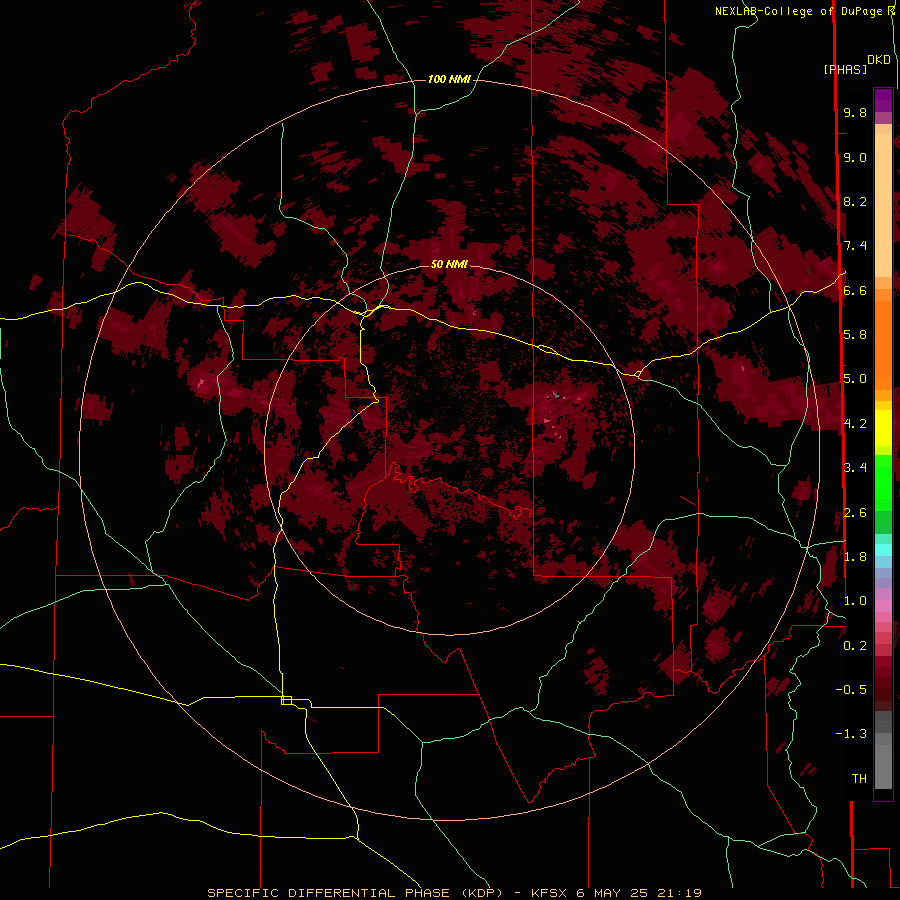Viewport: 900px width, 900px height.
Task: Click the DKD label above the color bar
Action: click(x=879, y=60)
